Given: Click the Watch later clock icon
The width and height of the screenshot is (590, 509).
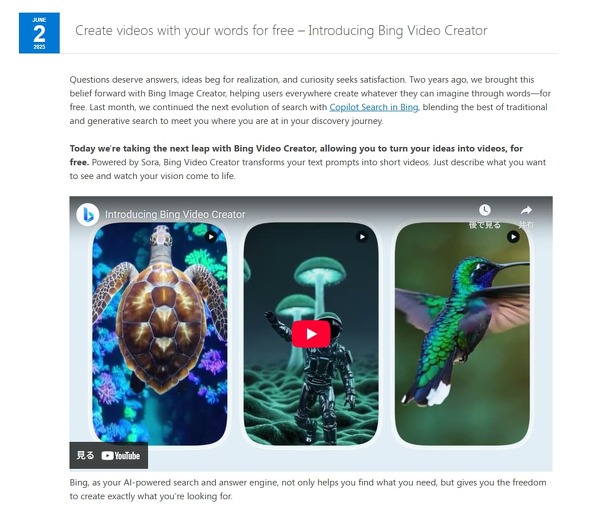Looking at the screenshot, I should coord(485,210).
